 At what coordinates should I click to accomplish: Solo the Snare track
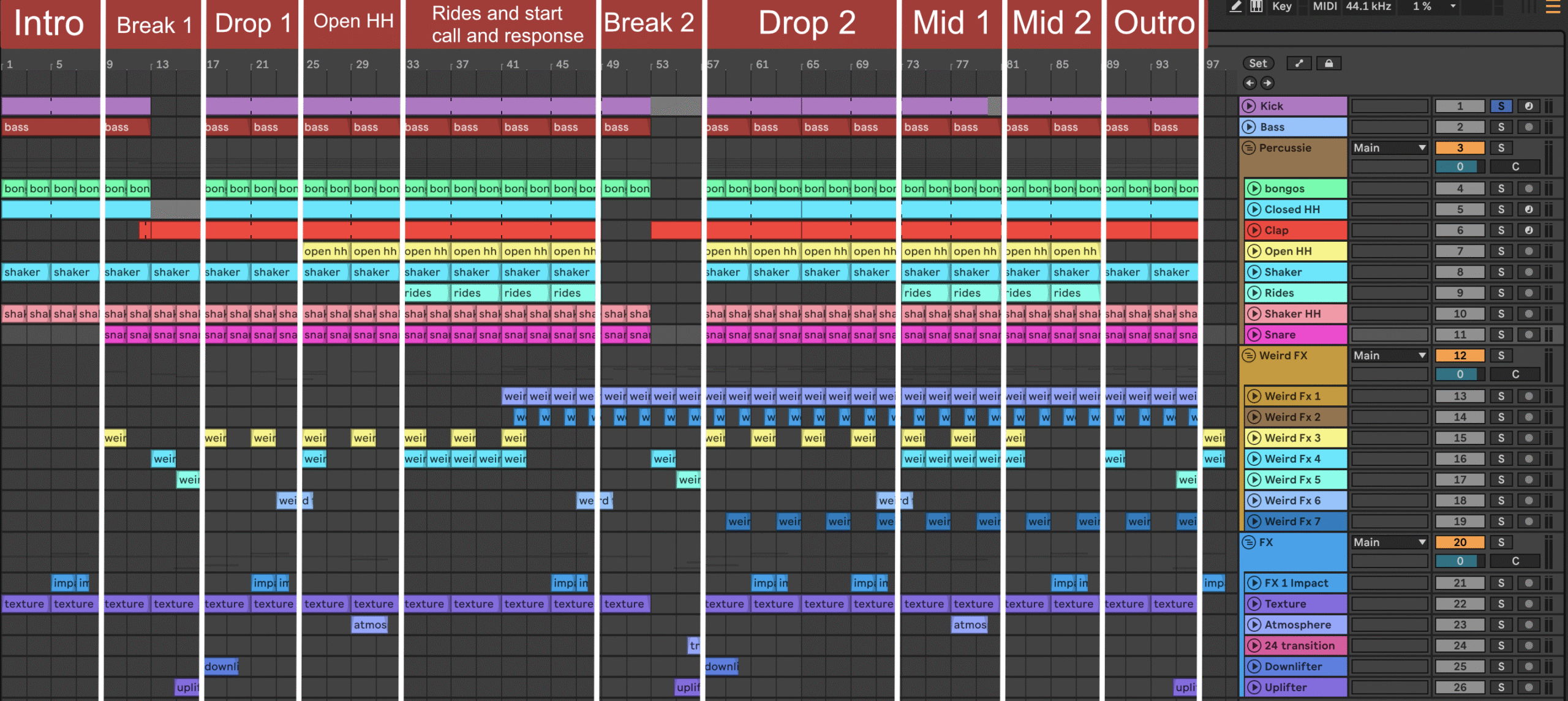(x=1501, y=335)
